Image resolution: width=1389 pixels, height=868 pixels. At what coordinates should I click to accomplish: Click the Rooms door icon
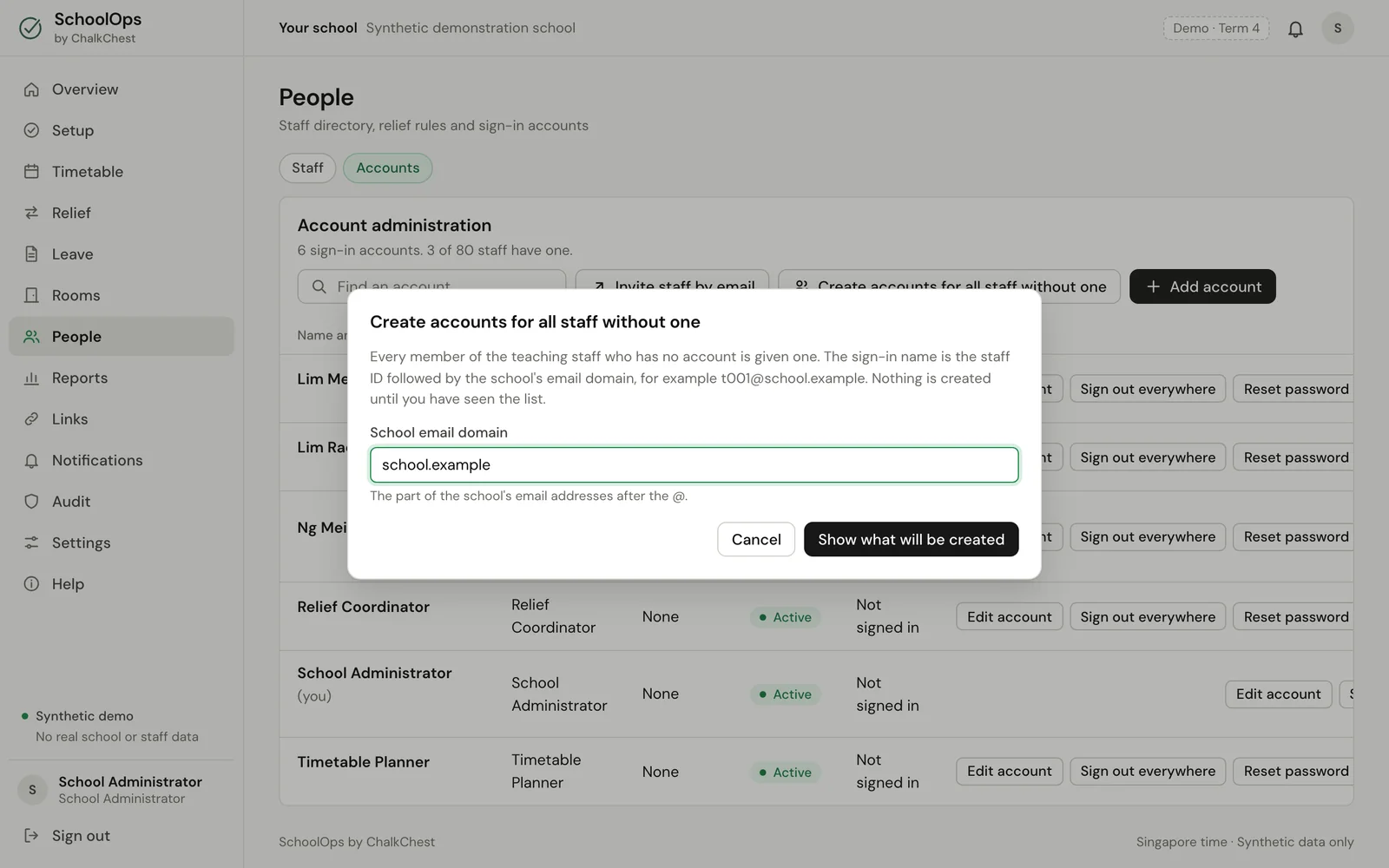tap(31, 295)
